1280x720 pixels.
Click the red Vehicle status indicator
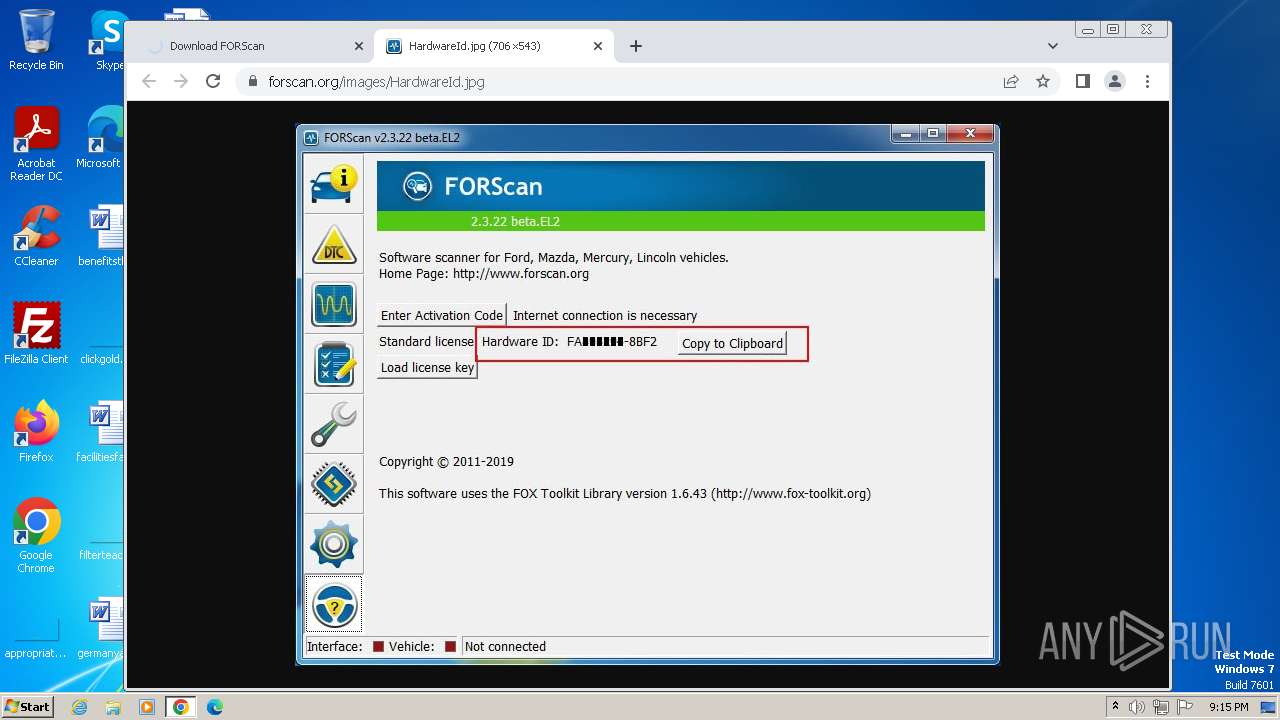450,647
